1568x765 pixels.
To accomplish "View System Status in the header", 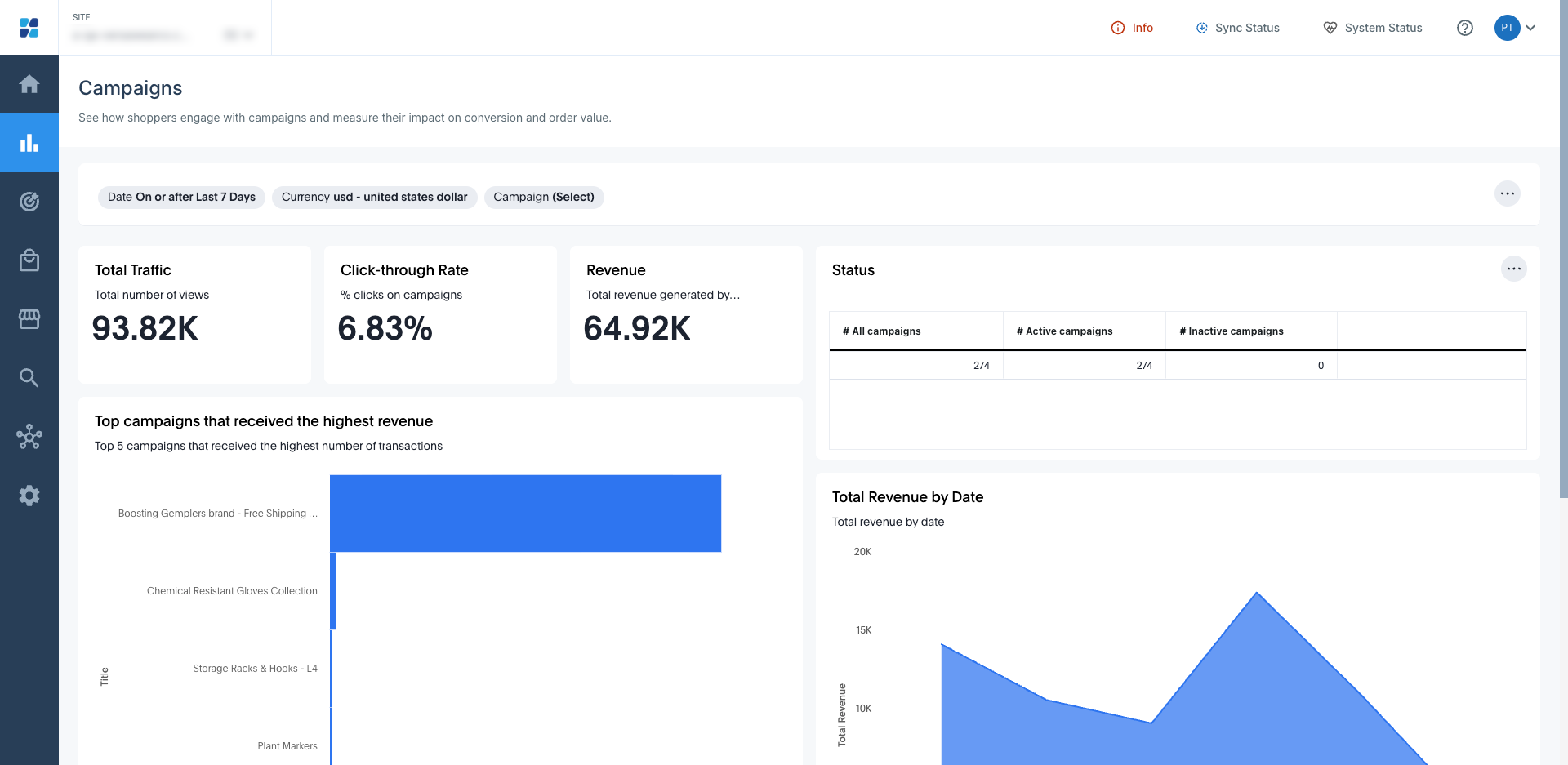I will 1373,28.
